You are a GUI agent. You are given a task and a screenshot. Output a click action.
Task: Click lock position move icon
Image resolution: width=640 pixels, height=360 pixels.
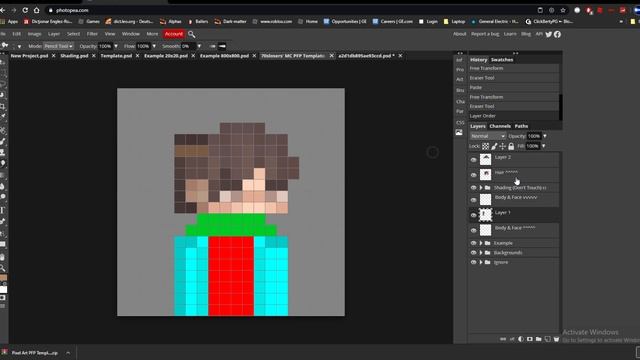[x=502, y=146]
